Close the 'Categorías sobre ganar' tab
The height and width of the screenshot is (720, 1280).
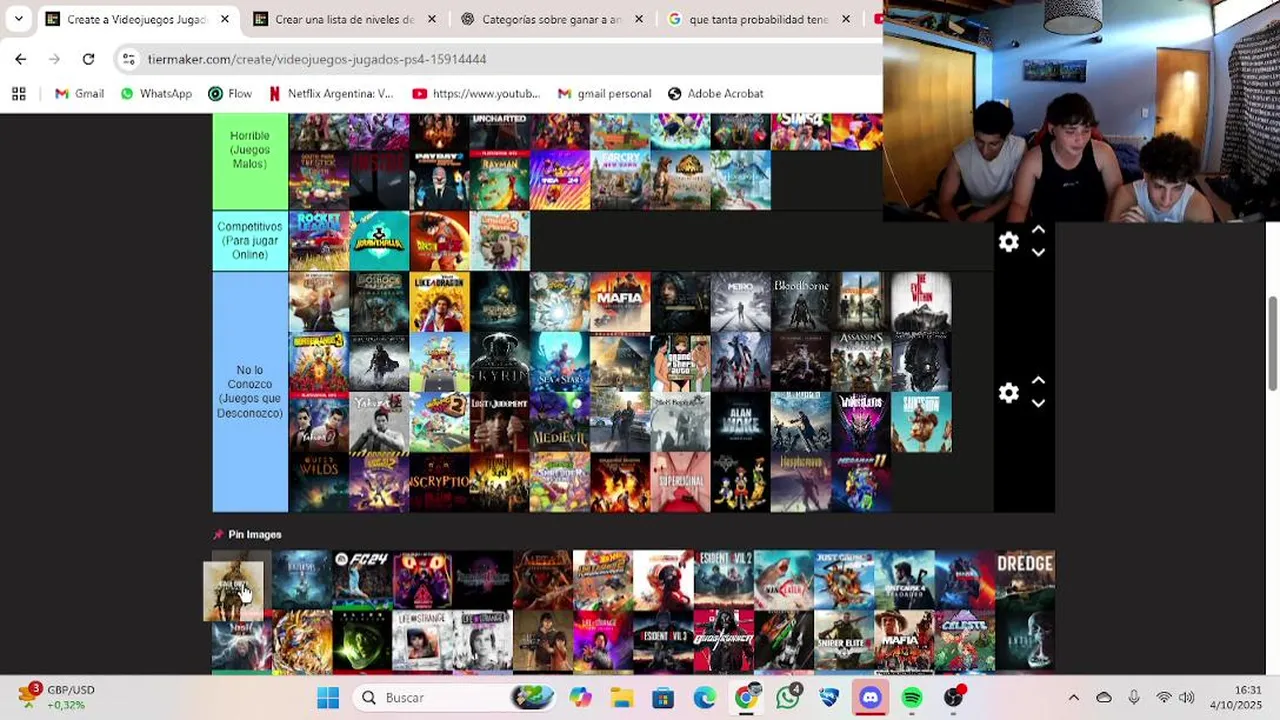point(639,19)
